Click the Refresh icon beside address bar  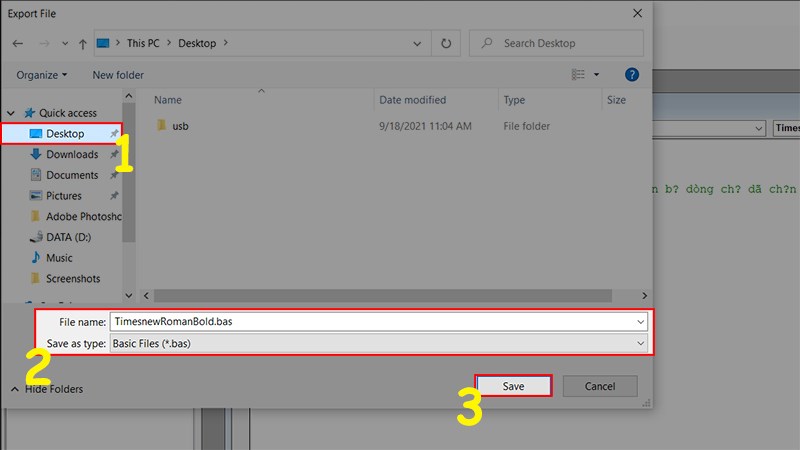[x=445, y=44]
